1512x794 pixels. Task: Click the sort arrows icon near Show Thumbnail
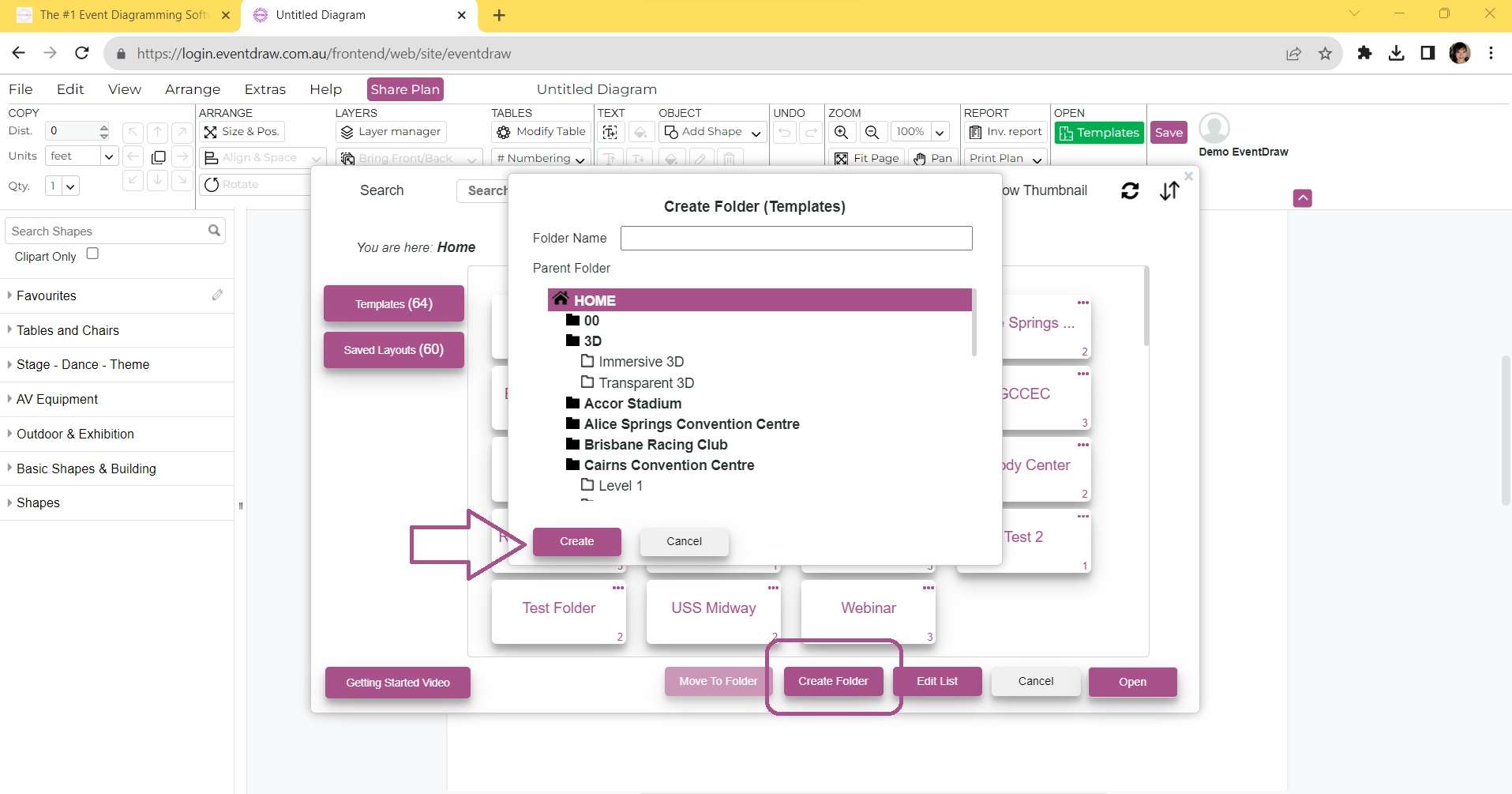coord(1169,190)
